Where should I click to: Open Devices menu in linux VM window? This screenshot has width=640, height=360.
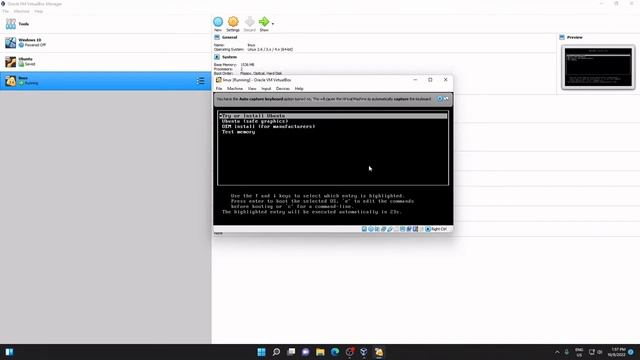click(x=283, y=89)
